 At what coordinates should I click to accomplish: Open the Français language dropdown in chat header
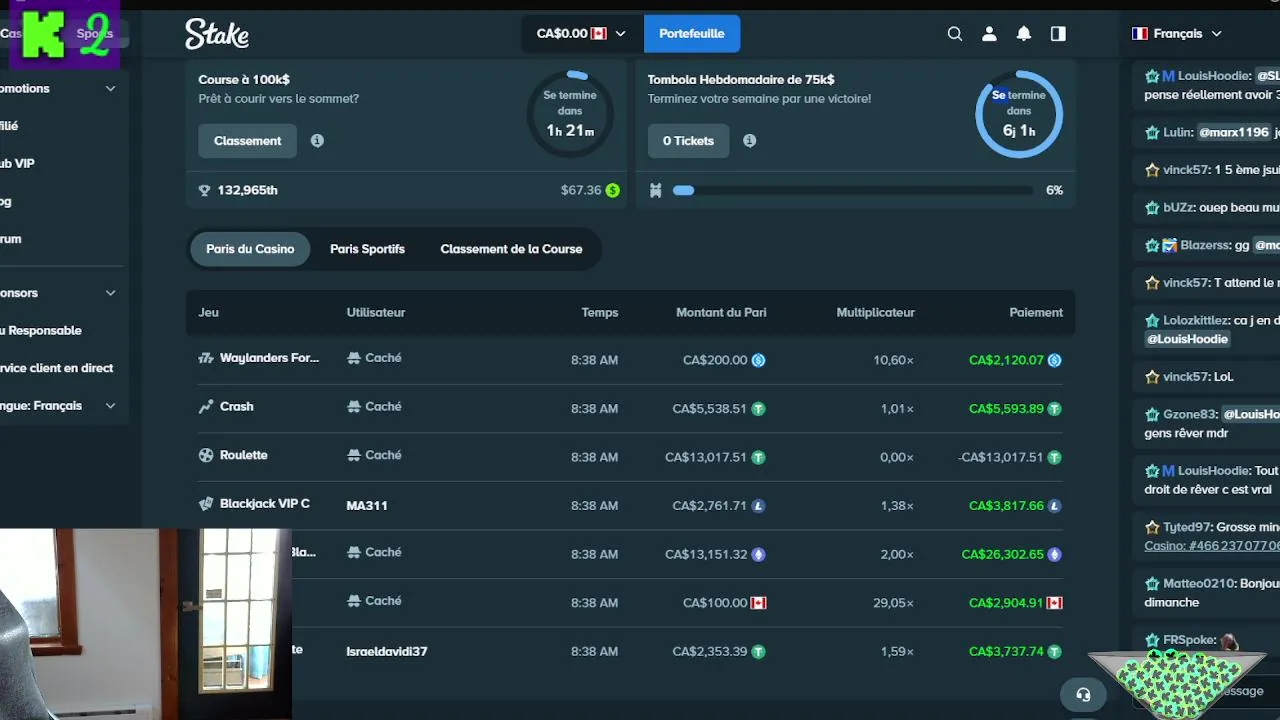1177,34
